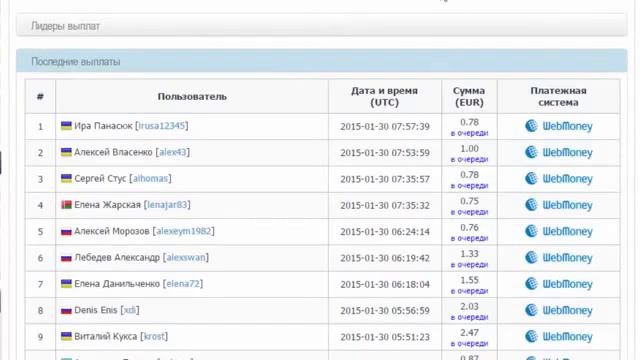Click в очереди status under amount 2.03
Viewport: 640px width, 360px height.
coord(469,317)
